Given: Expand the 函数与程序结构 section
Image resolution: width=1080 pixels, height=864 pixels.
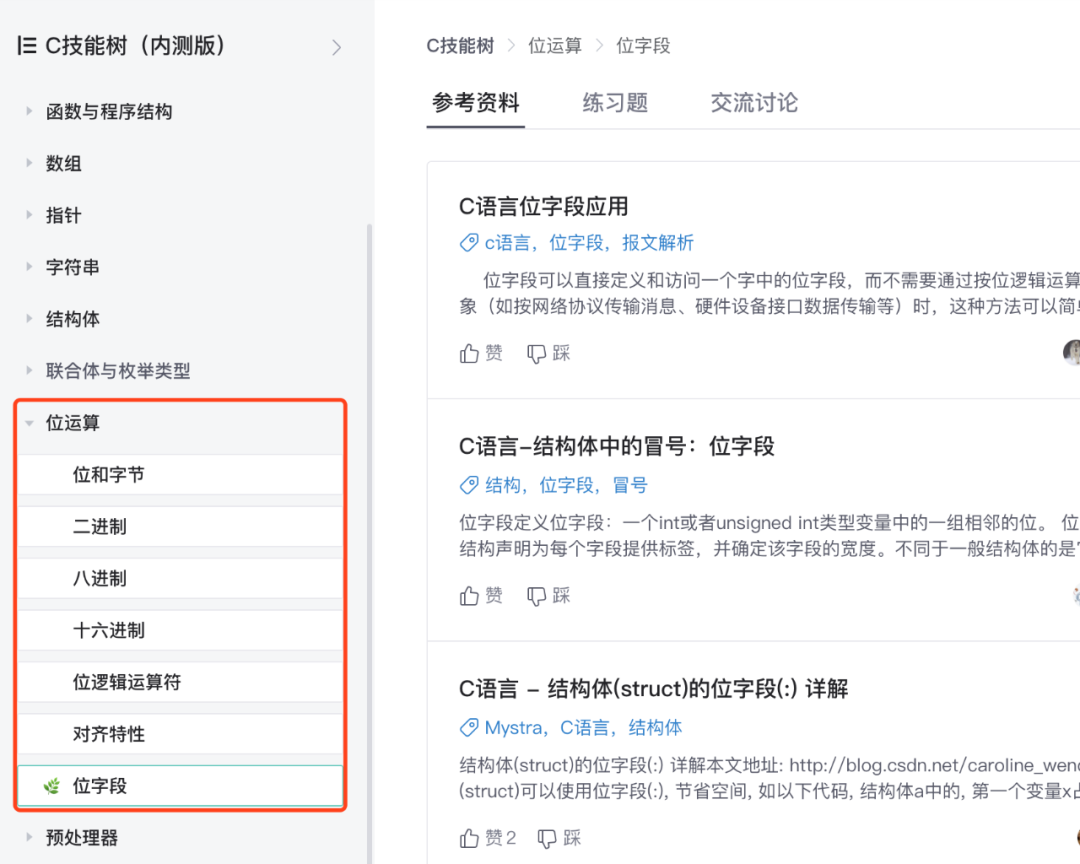Looking at the screenshot, I should point(30,112).
